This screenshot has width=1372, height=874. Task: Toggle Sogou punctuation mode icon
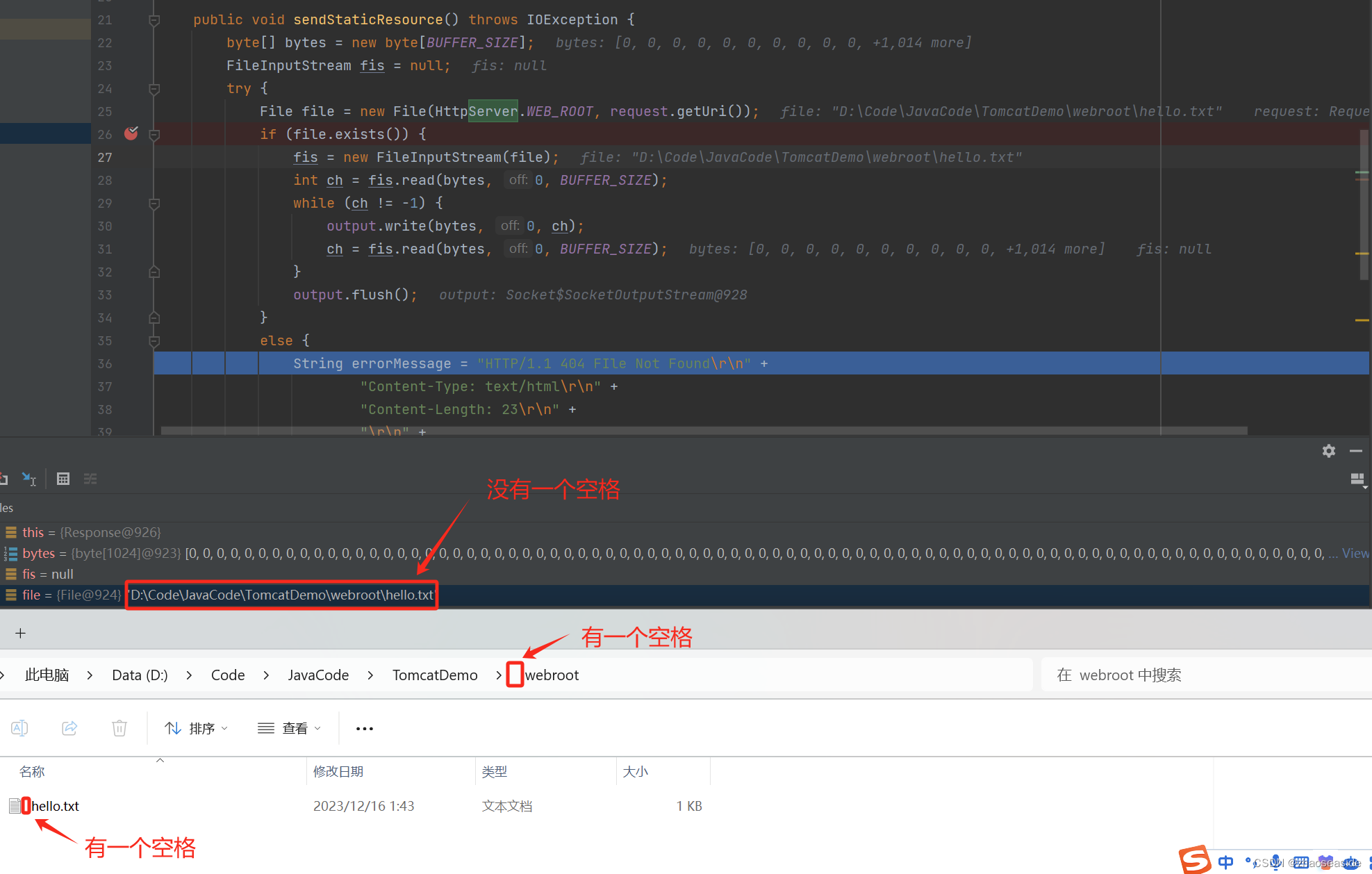pos(1250,862)
